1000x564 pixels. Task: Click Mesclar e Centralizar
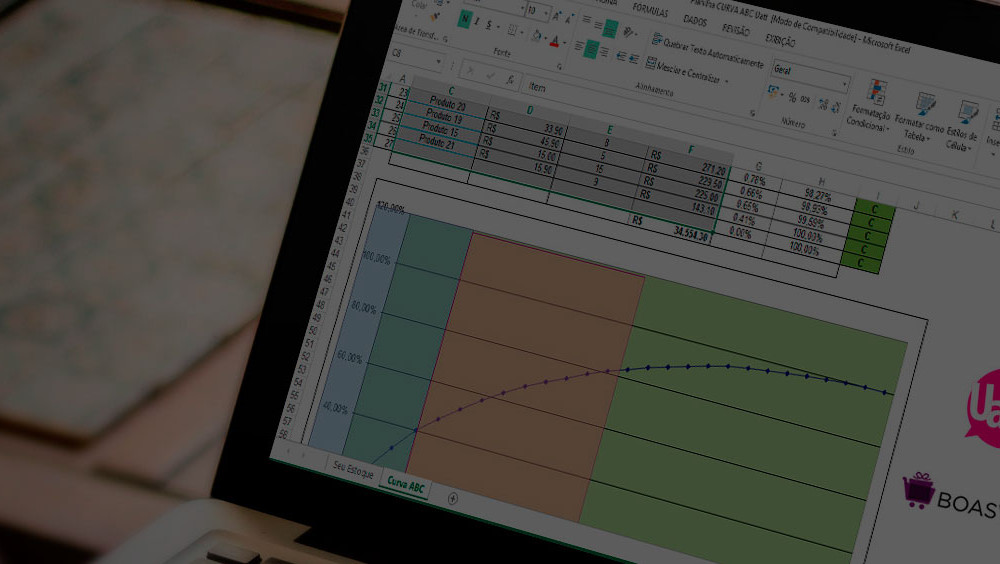[683, 70]
